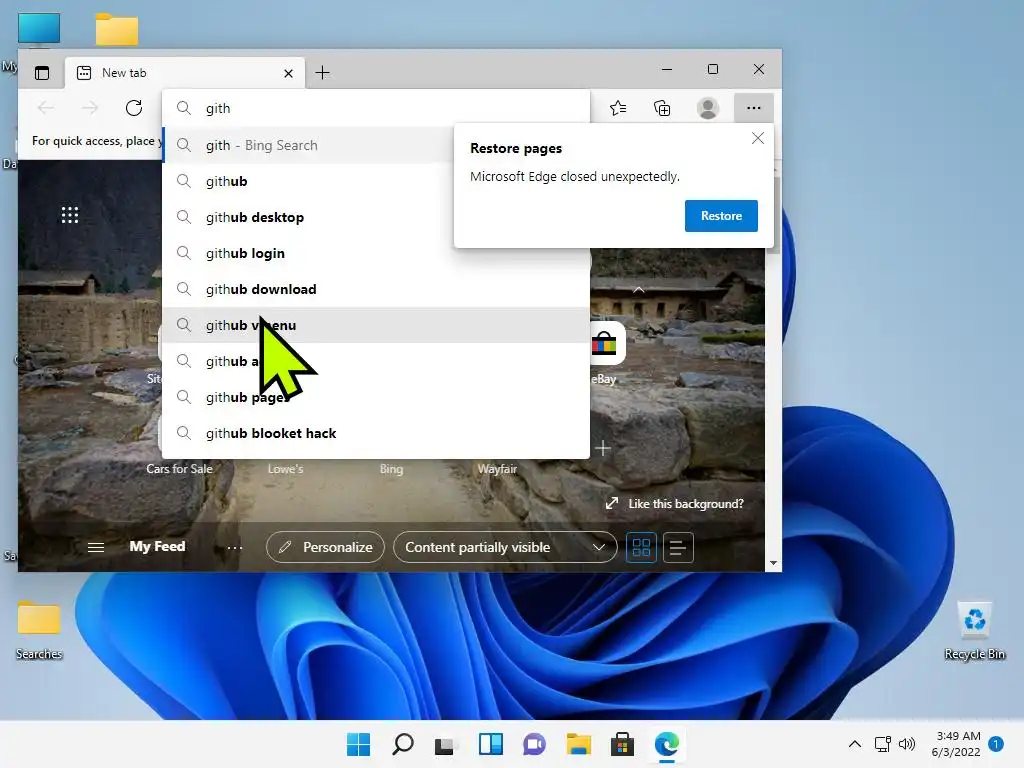Click Microsoft Edge taskbar icon

point(667,744)
